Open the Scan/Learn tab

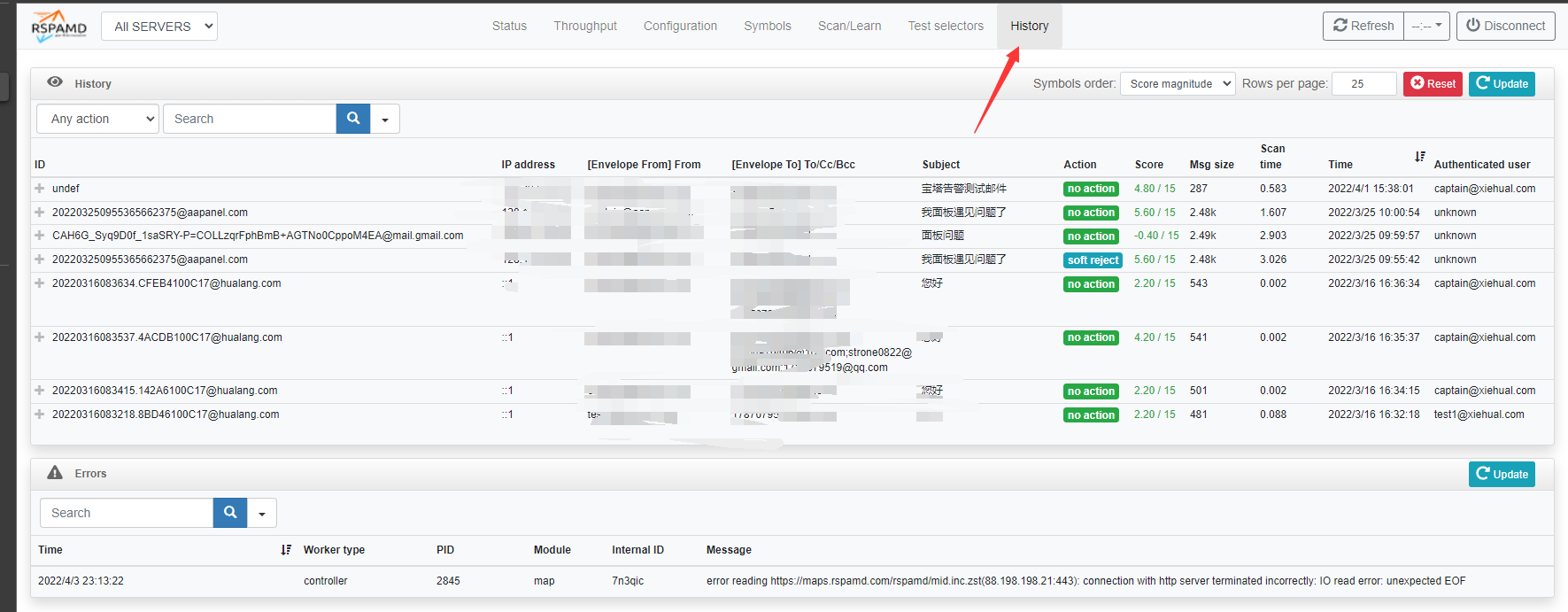pos(849,26)
